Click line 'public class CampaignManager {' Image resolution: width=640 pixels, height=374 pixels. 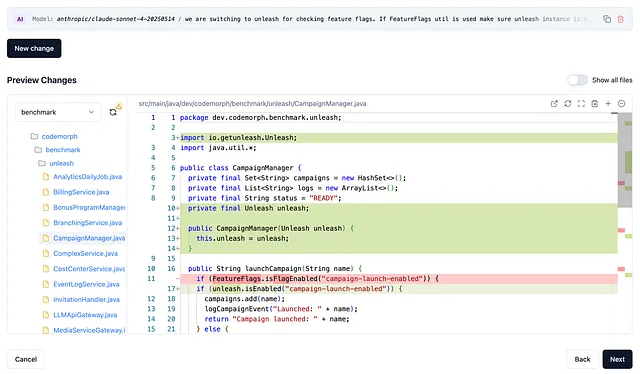tap(240, 168)
